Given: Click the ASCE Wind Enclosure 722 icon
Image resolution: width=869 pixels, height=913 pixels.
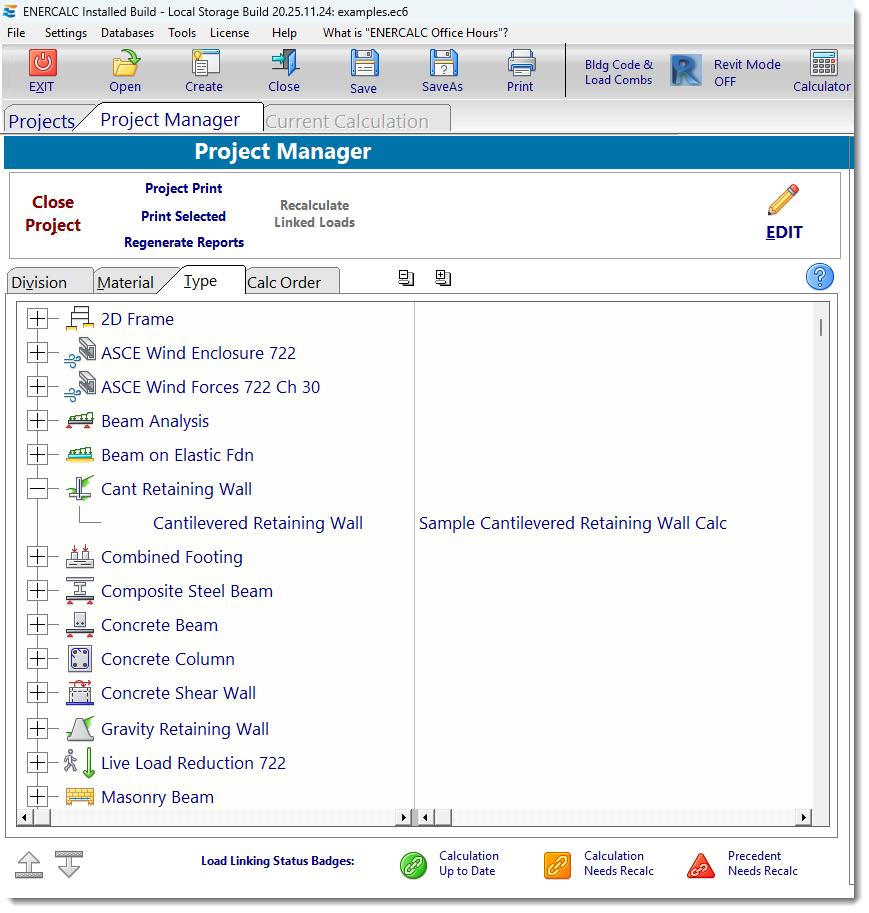Looking at the screenshot, I should 80,353.
